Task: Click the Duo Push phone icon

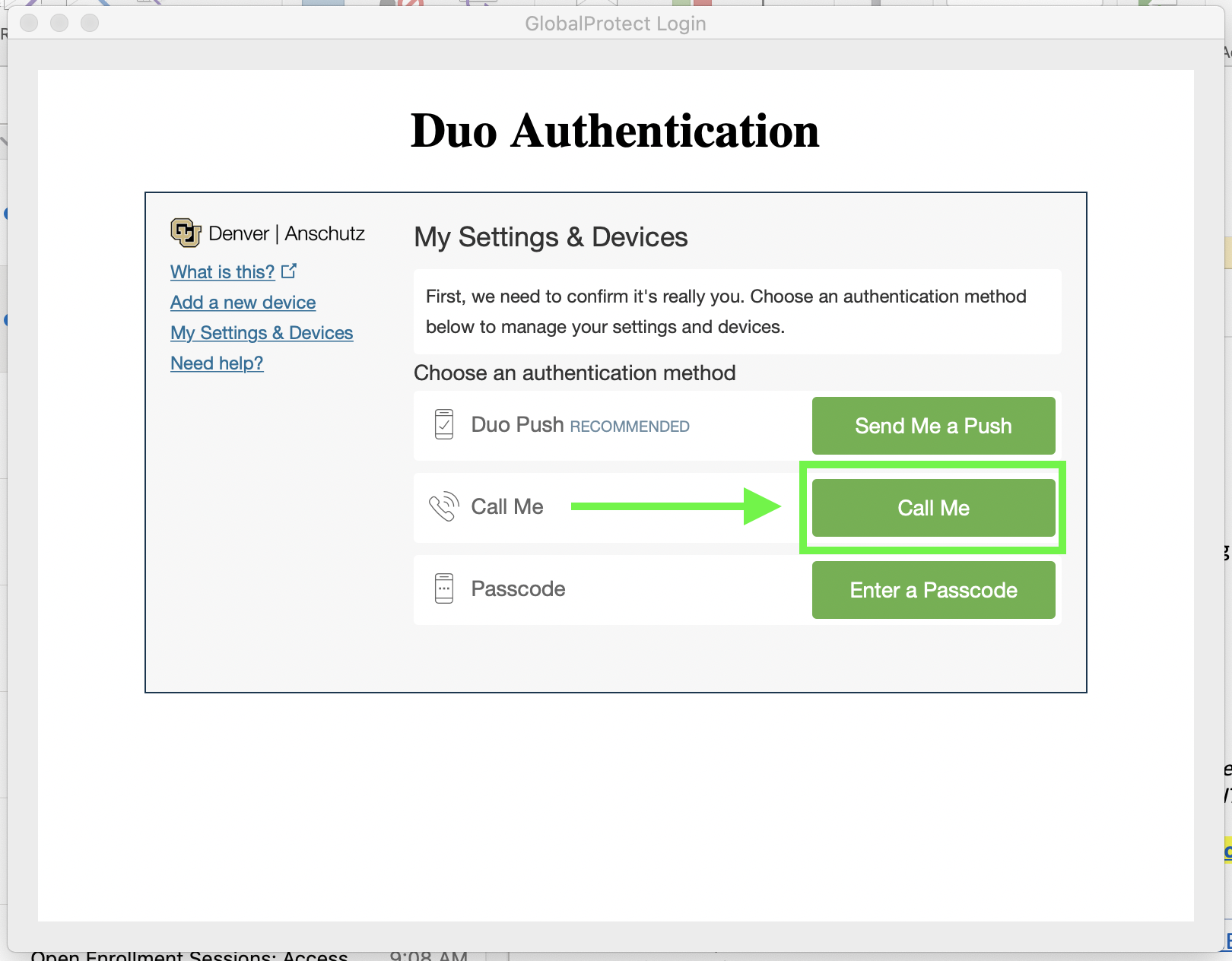Action: (445, 425)
